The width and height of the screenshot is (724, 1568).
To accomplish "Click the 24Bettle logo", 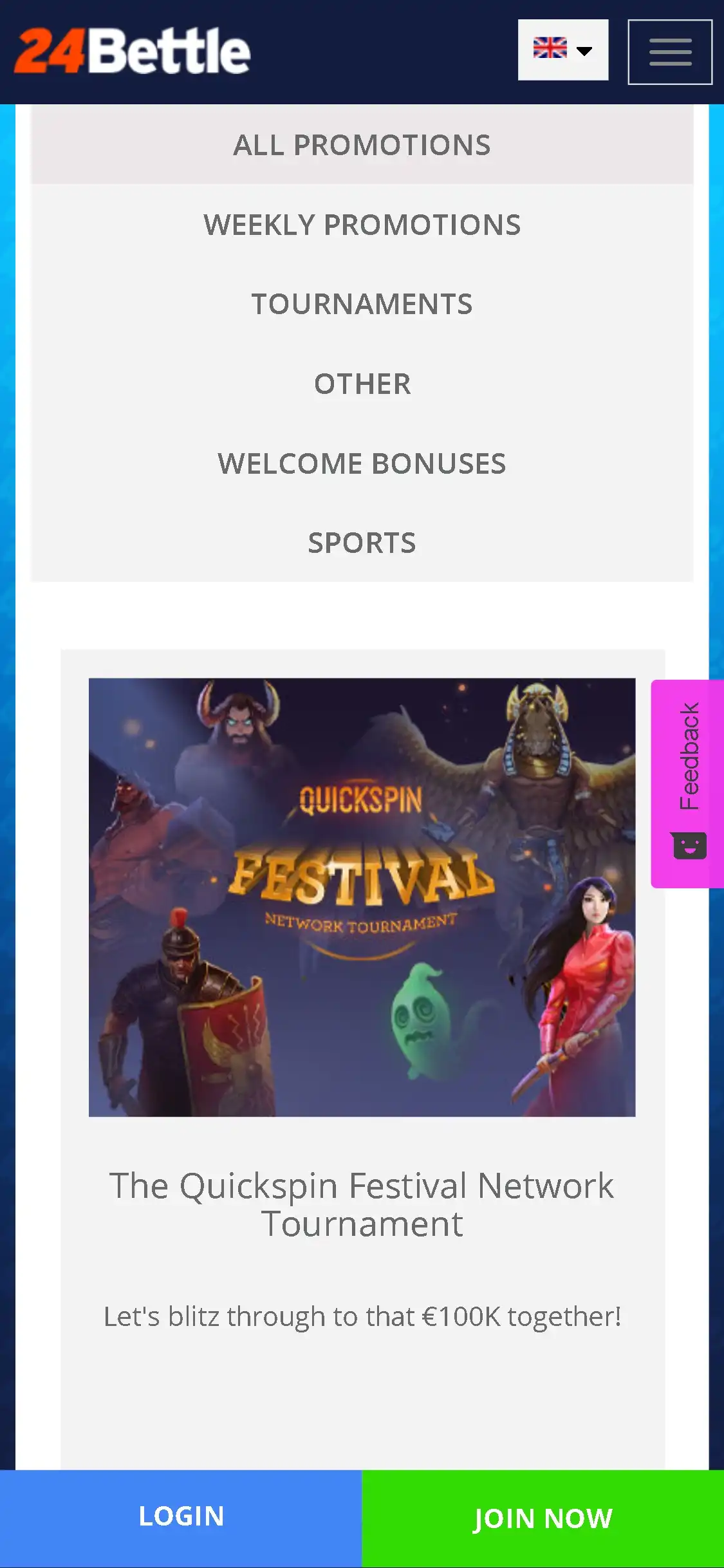I will pos(132,51).
